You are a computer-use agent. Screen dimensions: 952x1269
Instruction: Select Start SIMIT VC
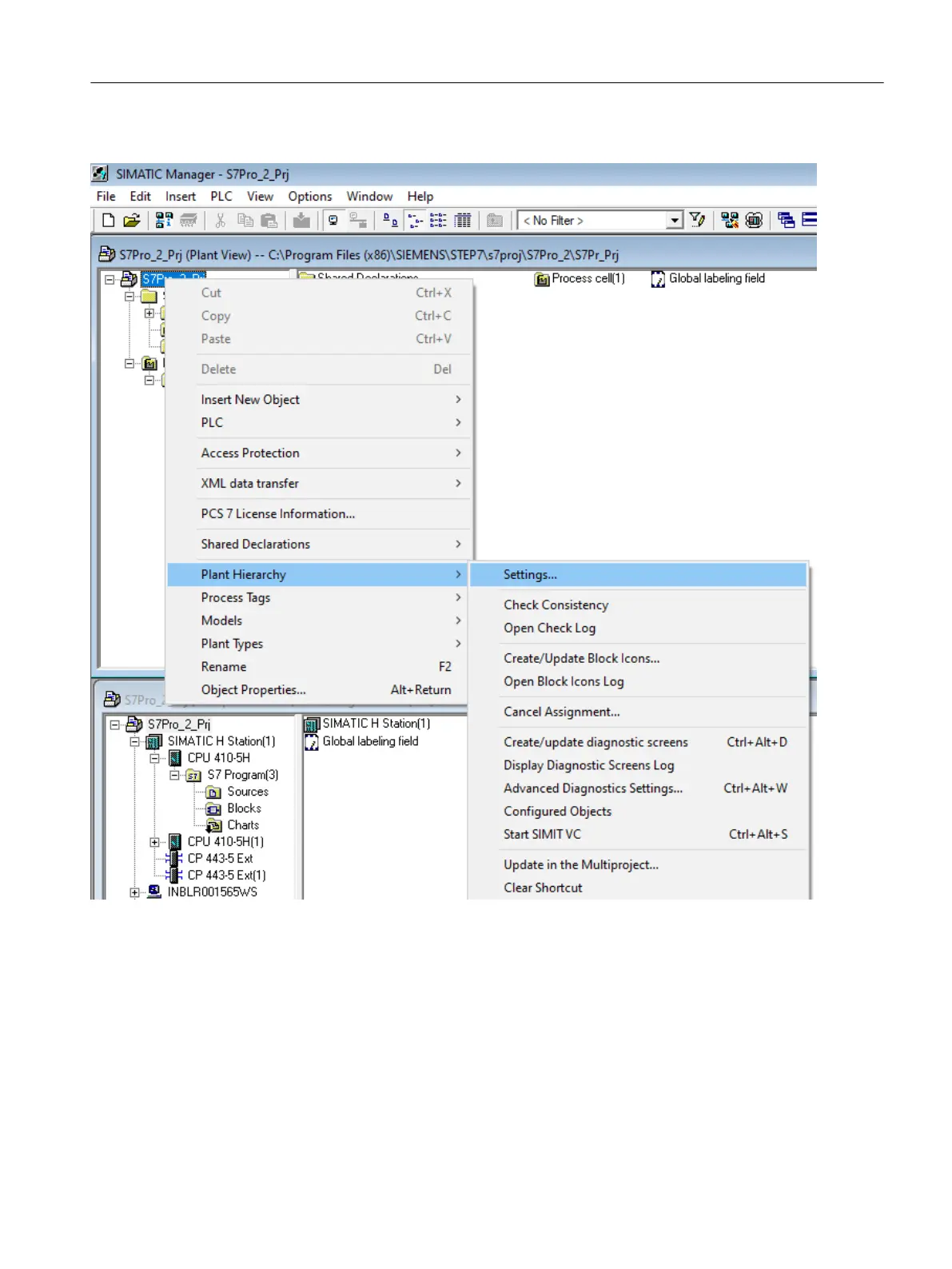click(x=638, y=835)
